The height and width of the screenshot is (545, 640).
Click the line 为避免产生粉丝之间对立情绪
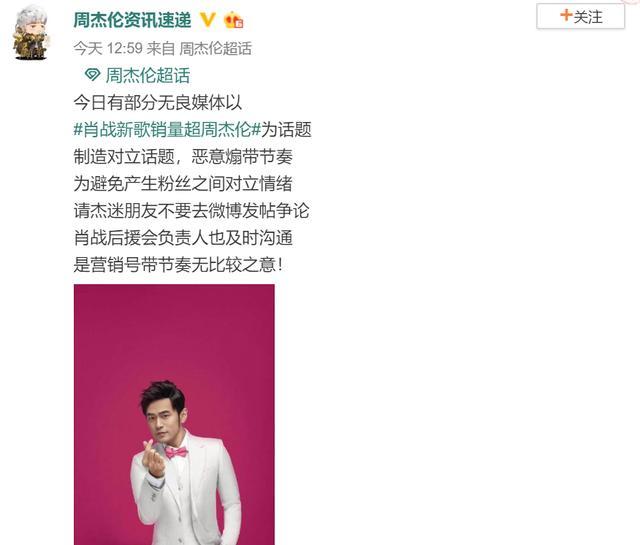[183, 184]
